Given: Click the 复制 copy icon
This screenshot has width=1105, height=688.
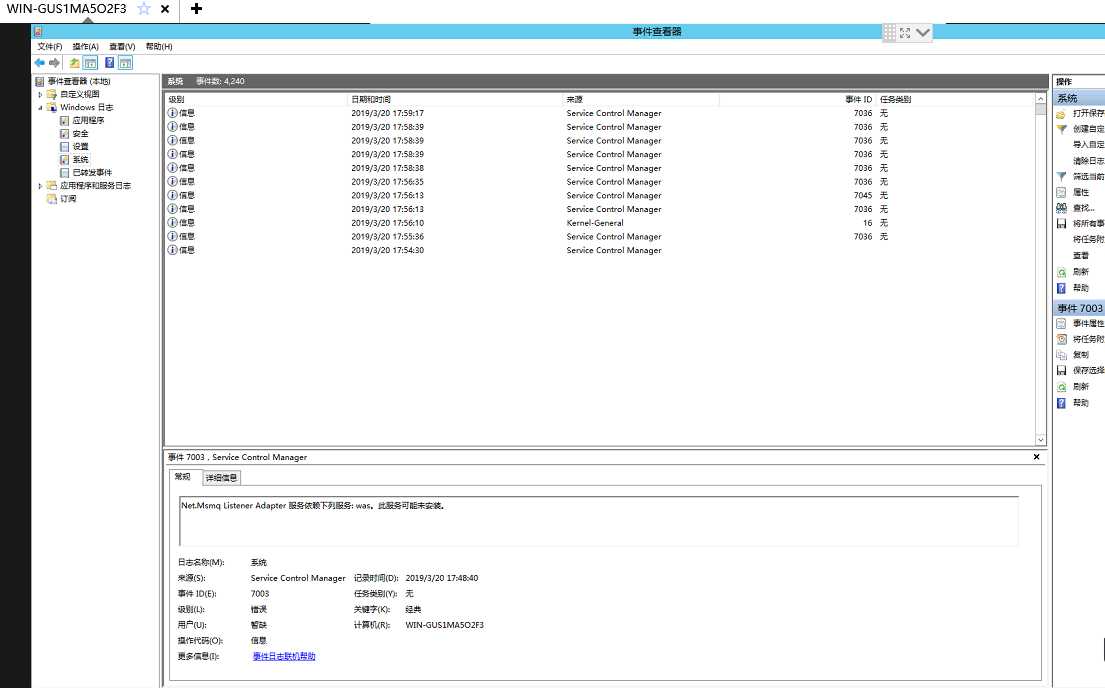Looking at the screenshot, I should [x=1061, y=355].
